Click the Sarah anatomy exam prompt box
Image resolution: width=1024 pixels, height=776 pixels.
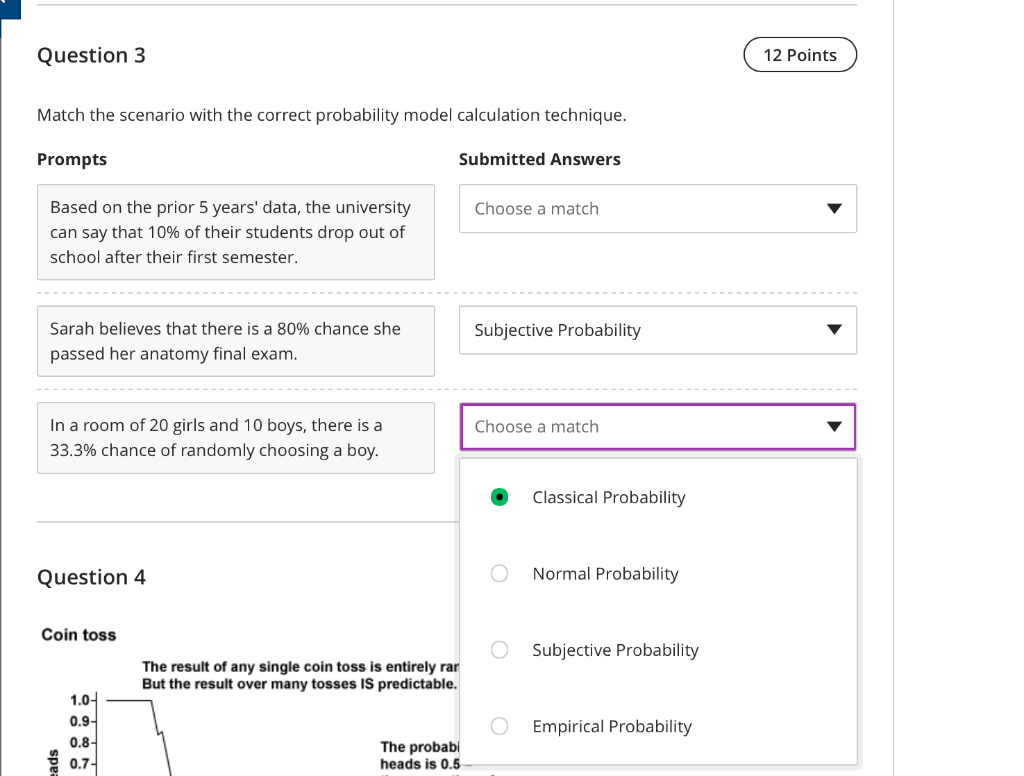pyautogui.click(x=236, y=341)
